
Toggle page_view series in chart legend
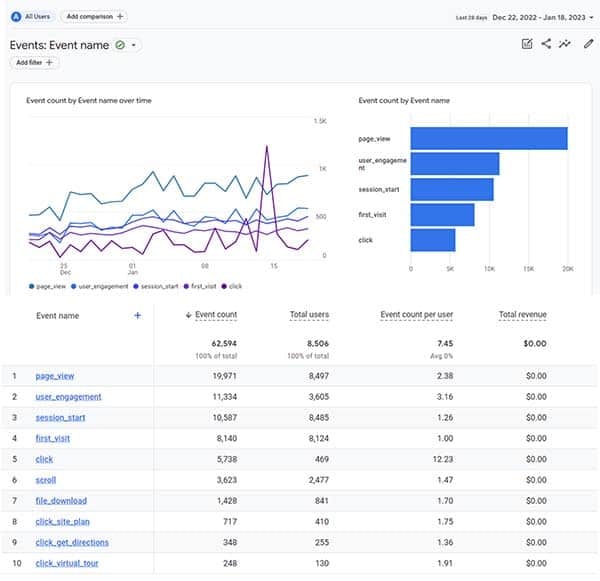49,286
